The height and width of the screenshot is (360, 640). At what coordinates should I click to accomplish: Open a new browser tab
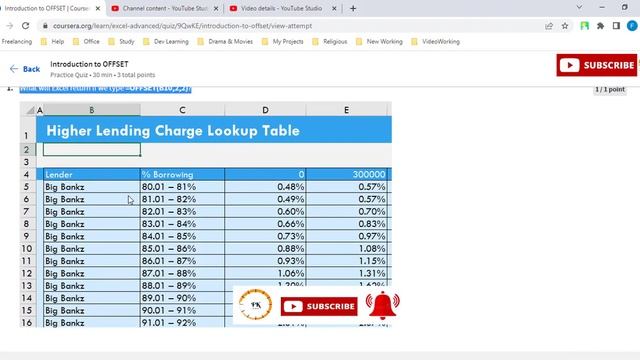coord(353,8)
